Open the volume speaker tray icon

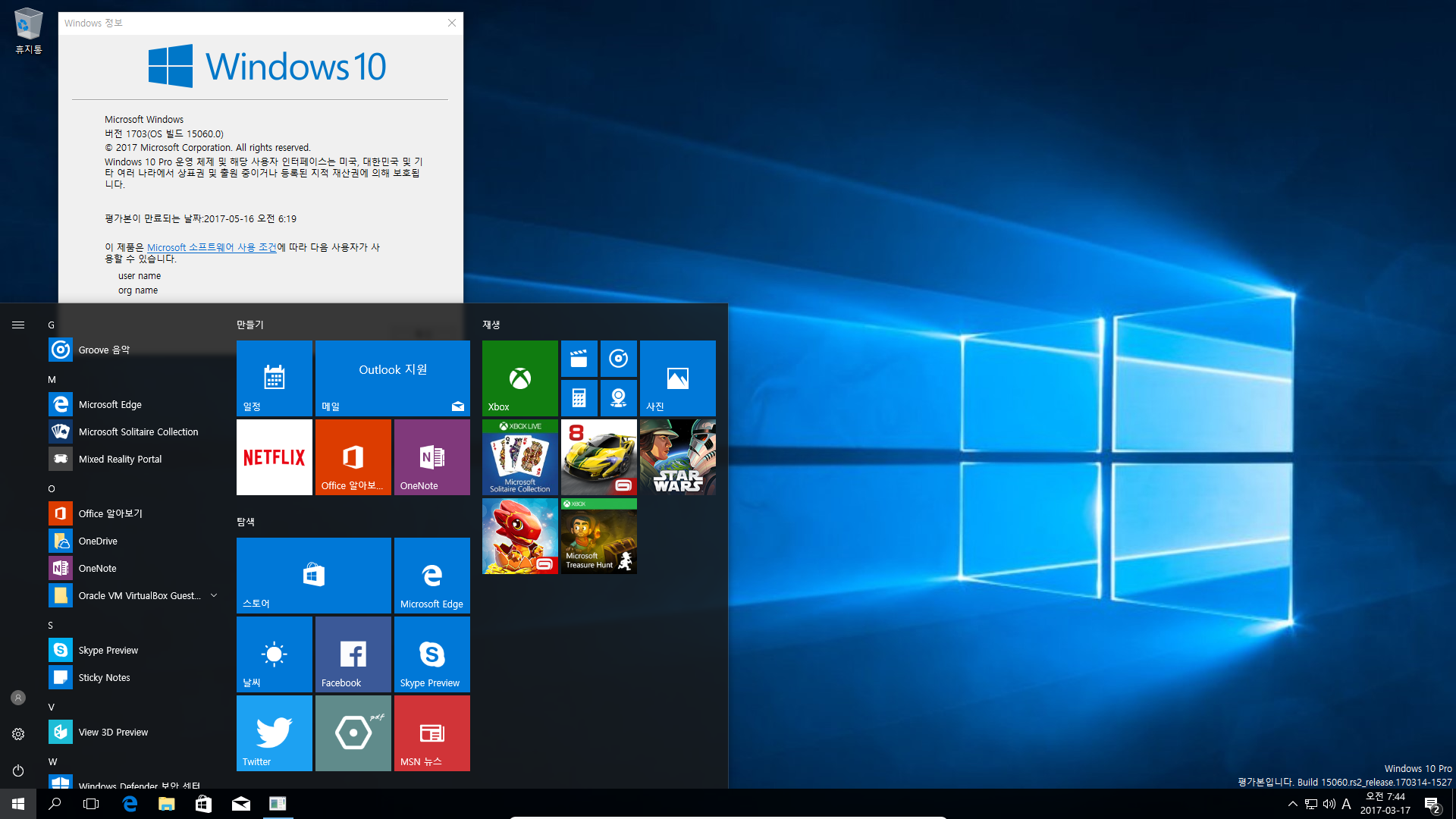[1329, 804]
